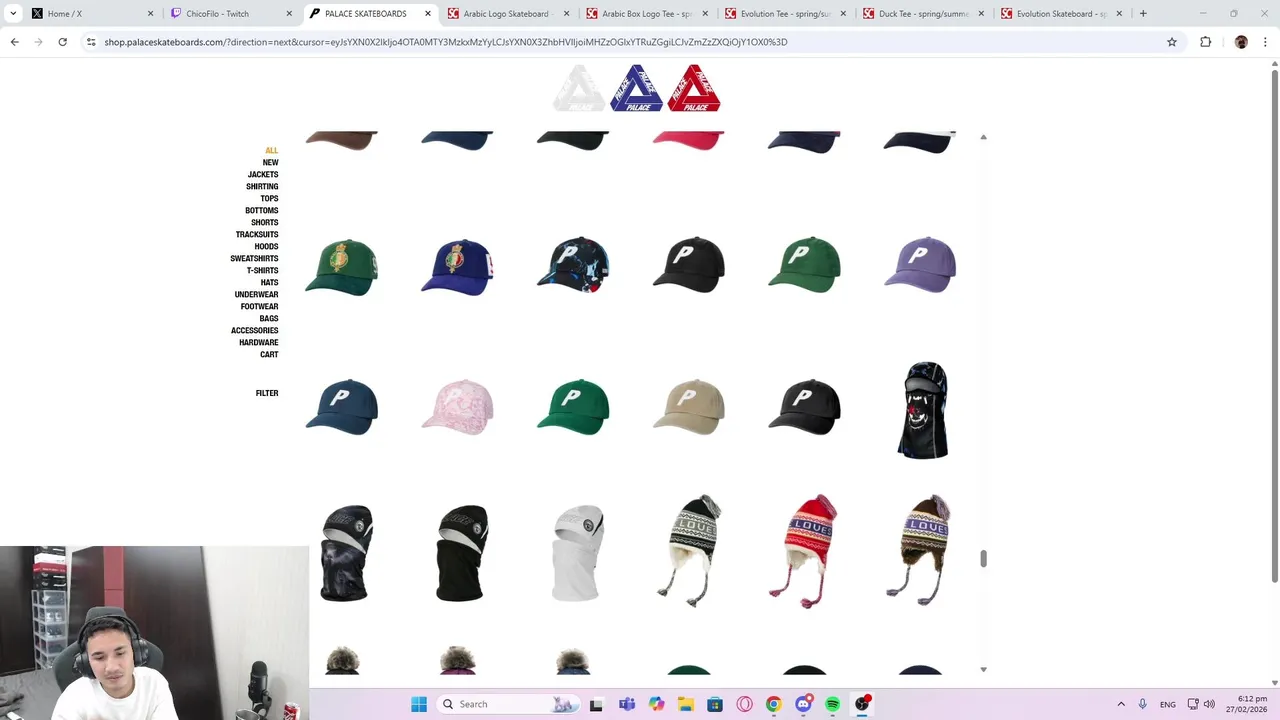1280x720 pixels.
Task: Switch to the Duck Tee tab
Action: click(922, 14)
